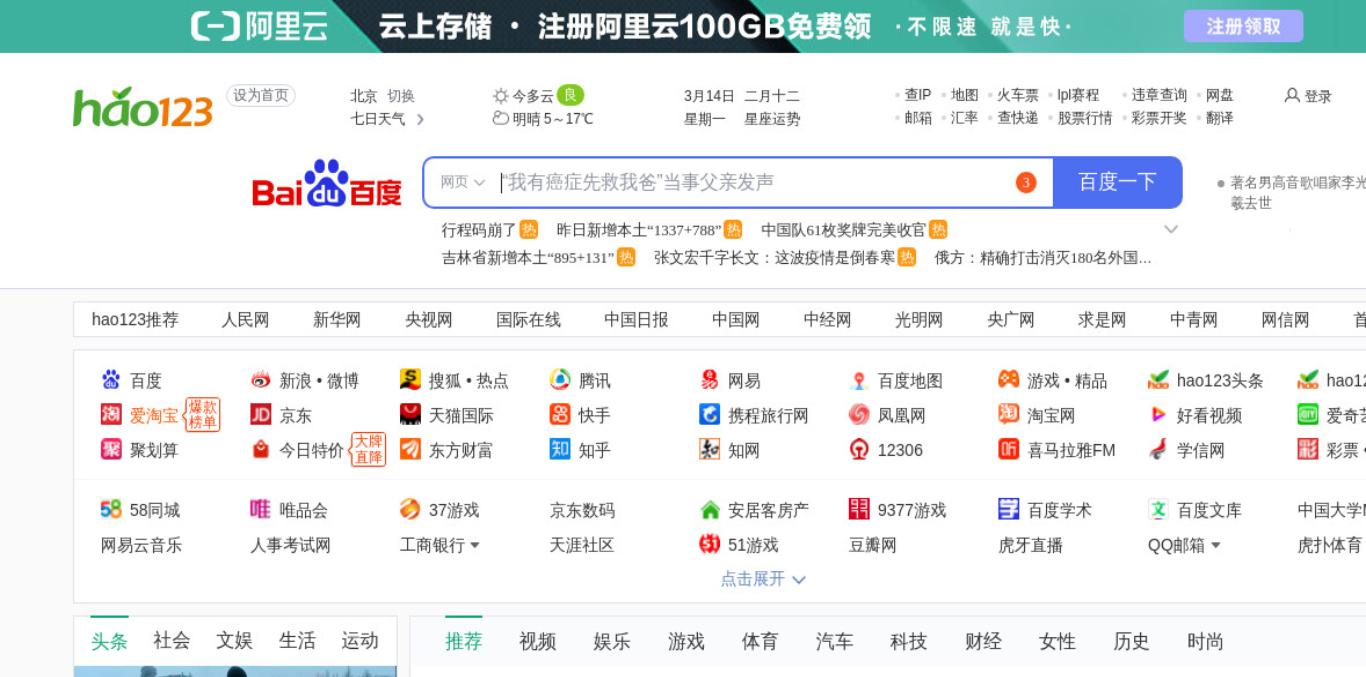Open the 58同城 icon link
The width and height of the screenshot is (1366, 677).
tap(140, 510)
